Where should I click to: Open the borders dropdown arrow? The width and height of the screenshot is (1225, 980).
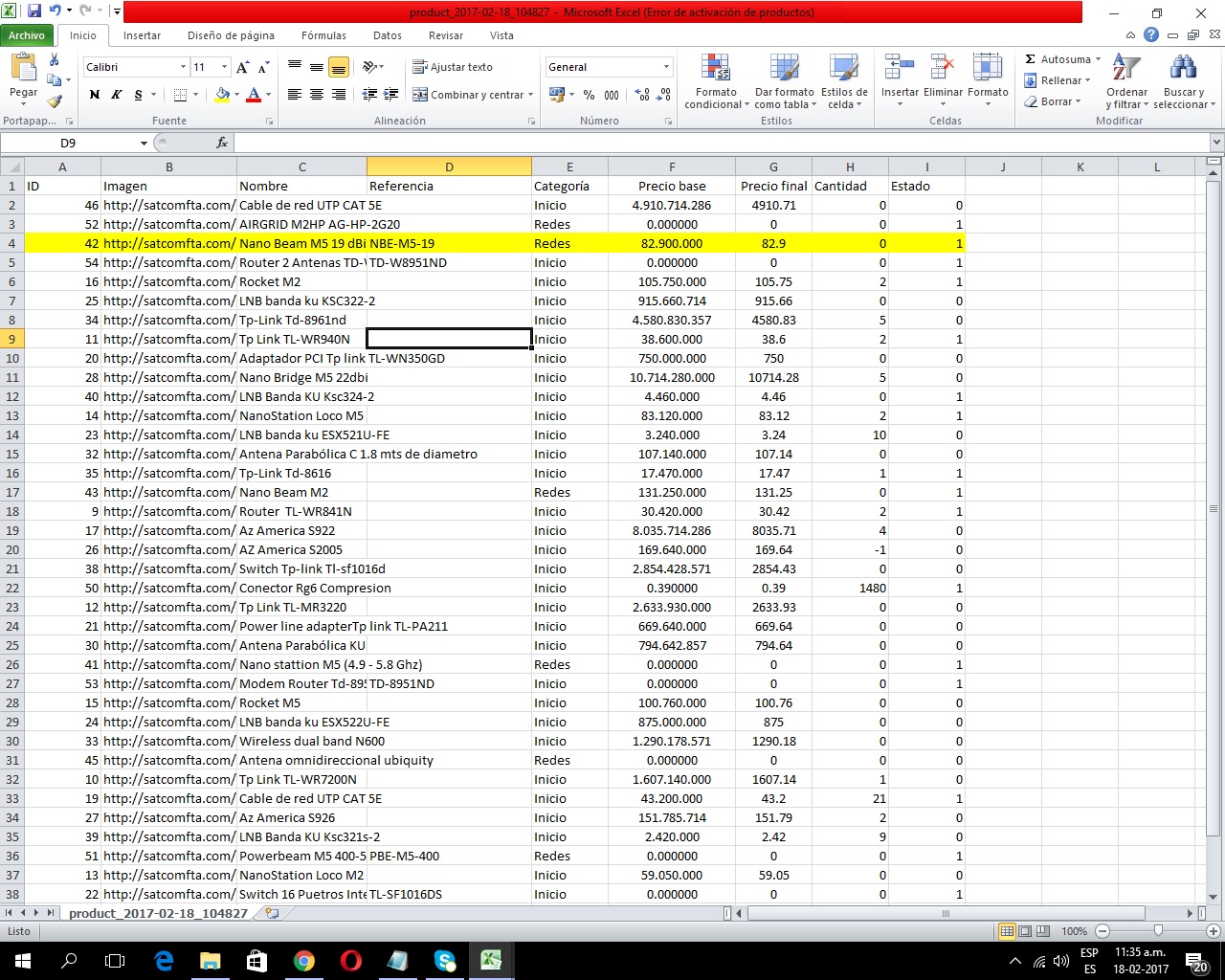[x=195, y=95]
